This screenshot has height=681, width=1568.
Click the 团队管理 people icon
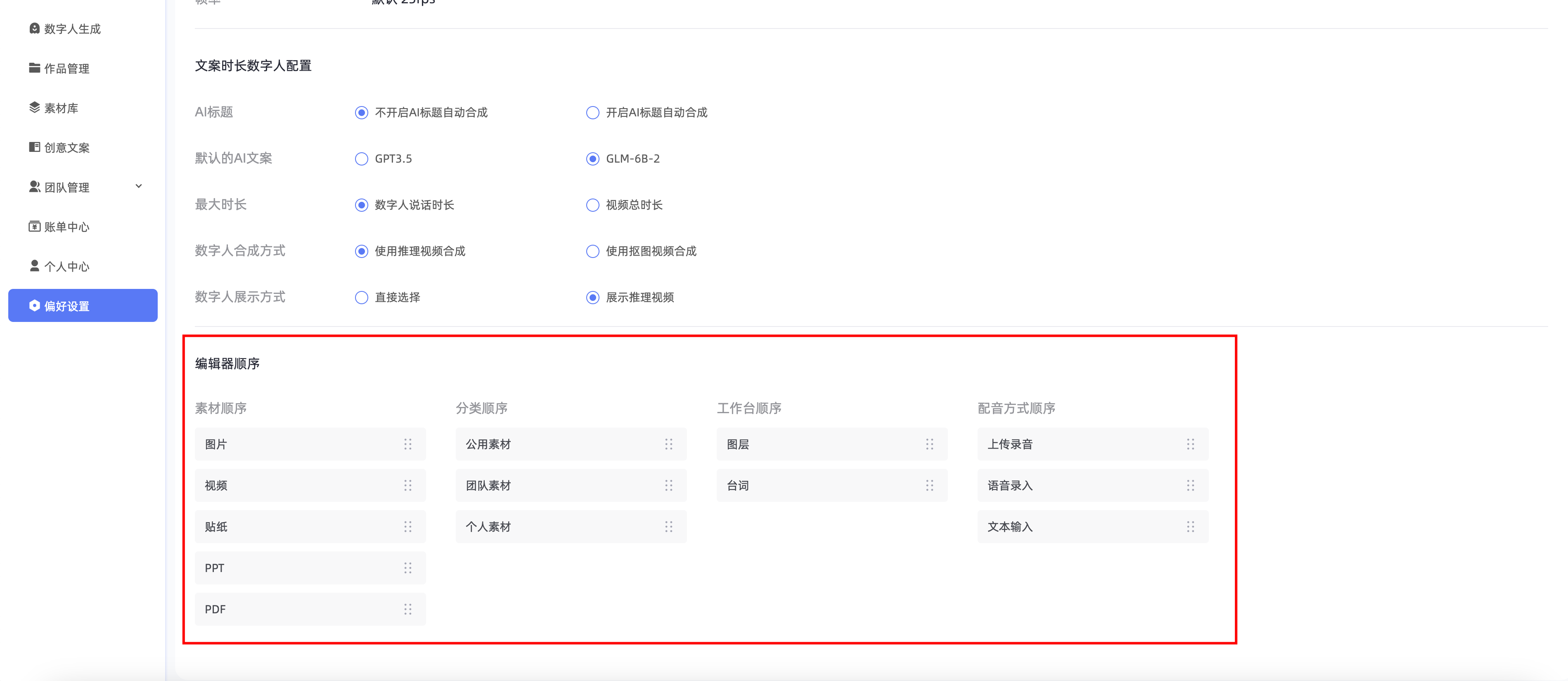pyautogui.click(x=35, y=186)
